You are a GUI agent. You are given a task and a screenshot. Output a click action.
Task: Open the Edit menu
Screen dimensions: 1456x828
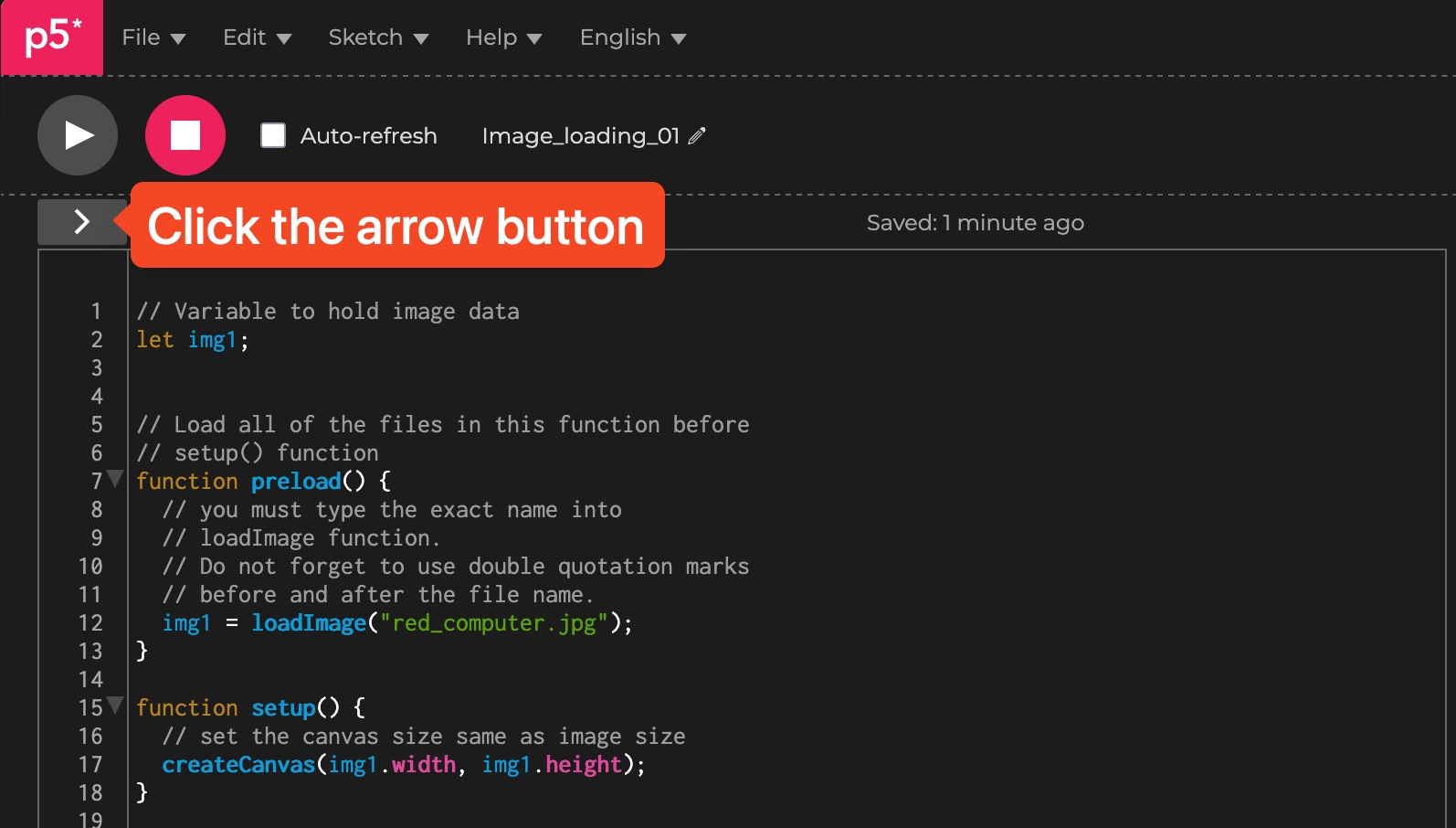click(x=257, y=37)
